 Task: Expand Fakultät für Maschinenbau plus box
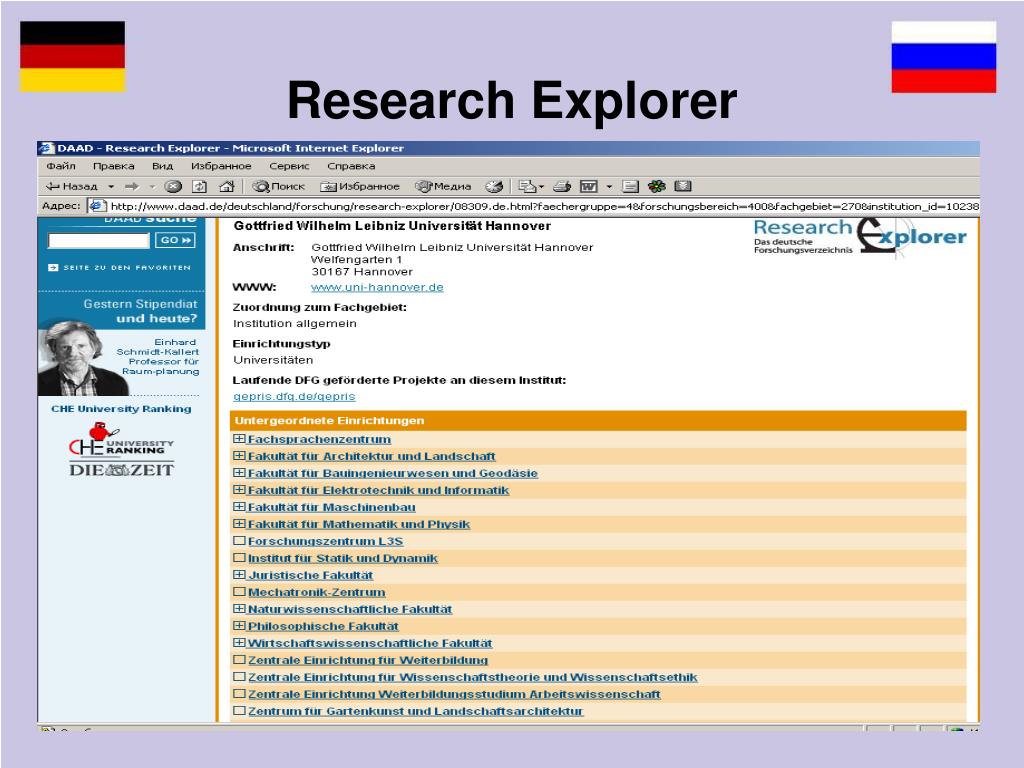[239, 507]
